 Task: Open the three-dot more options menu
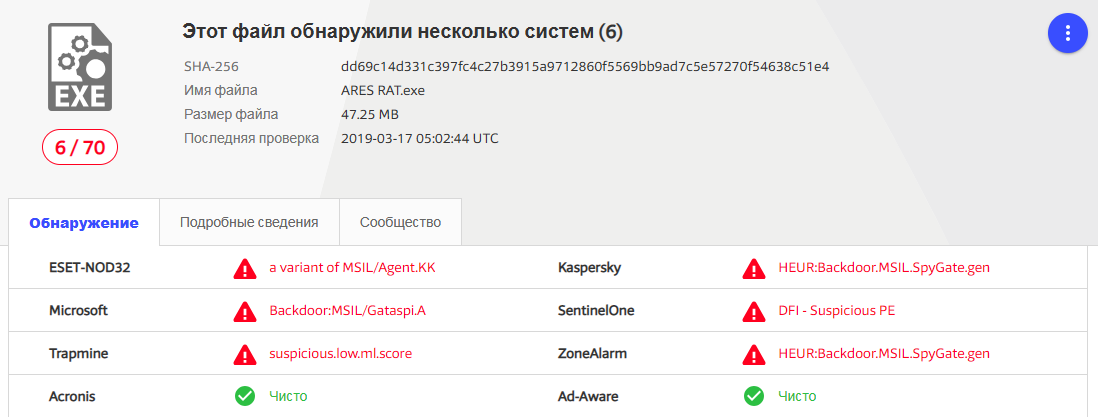(x=1067, y=34)
